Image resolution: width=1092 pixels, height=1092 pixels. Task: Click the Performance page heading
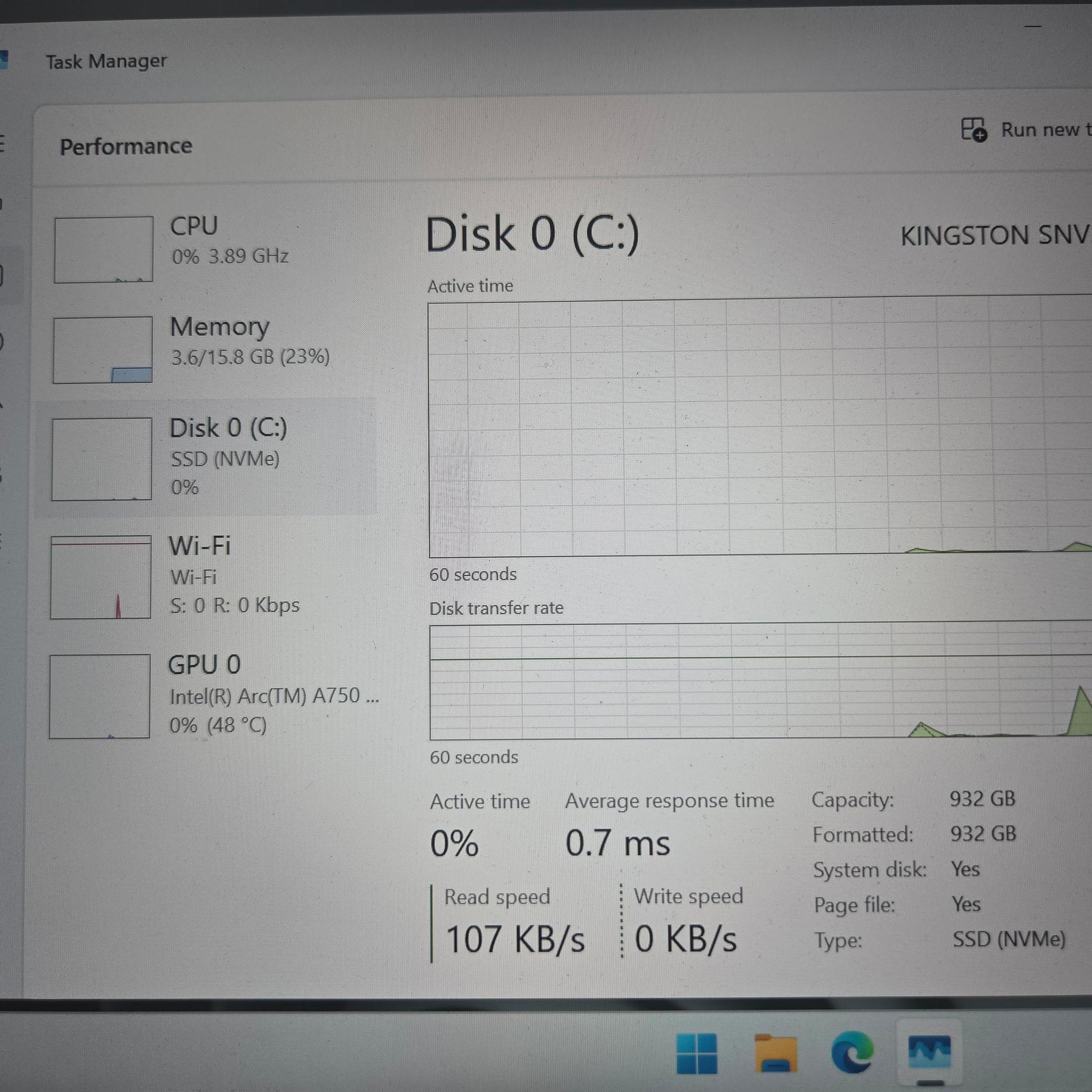pyautogui.click(x=126, y=147)
